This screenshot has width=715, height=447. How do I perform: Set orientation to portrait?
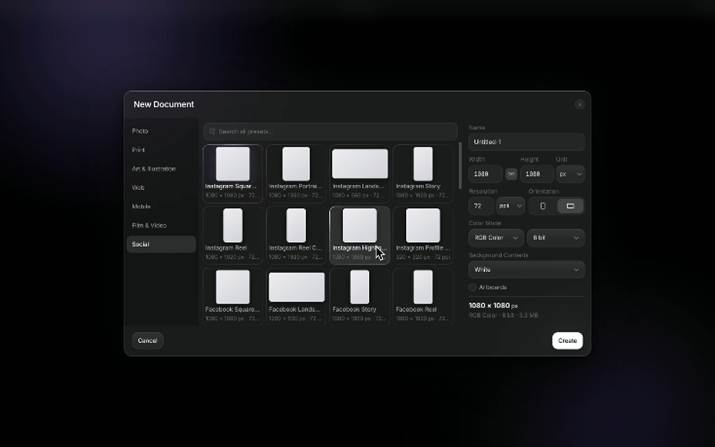(x=542, y=206)
